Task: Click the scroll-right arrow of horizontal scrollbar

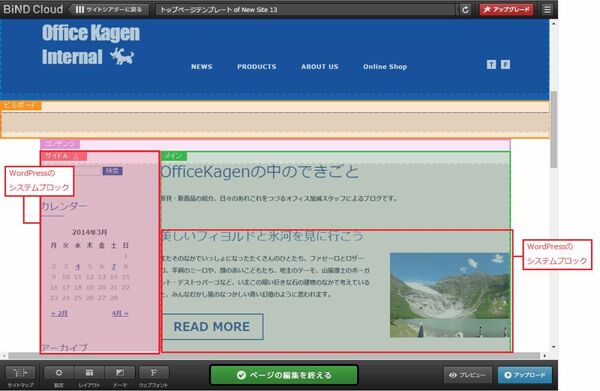Action: 545,356
